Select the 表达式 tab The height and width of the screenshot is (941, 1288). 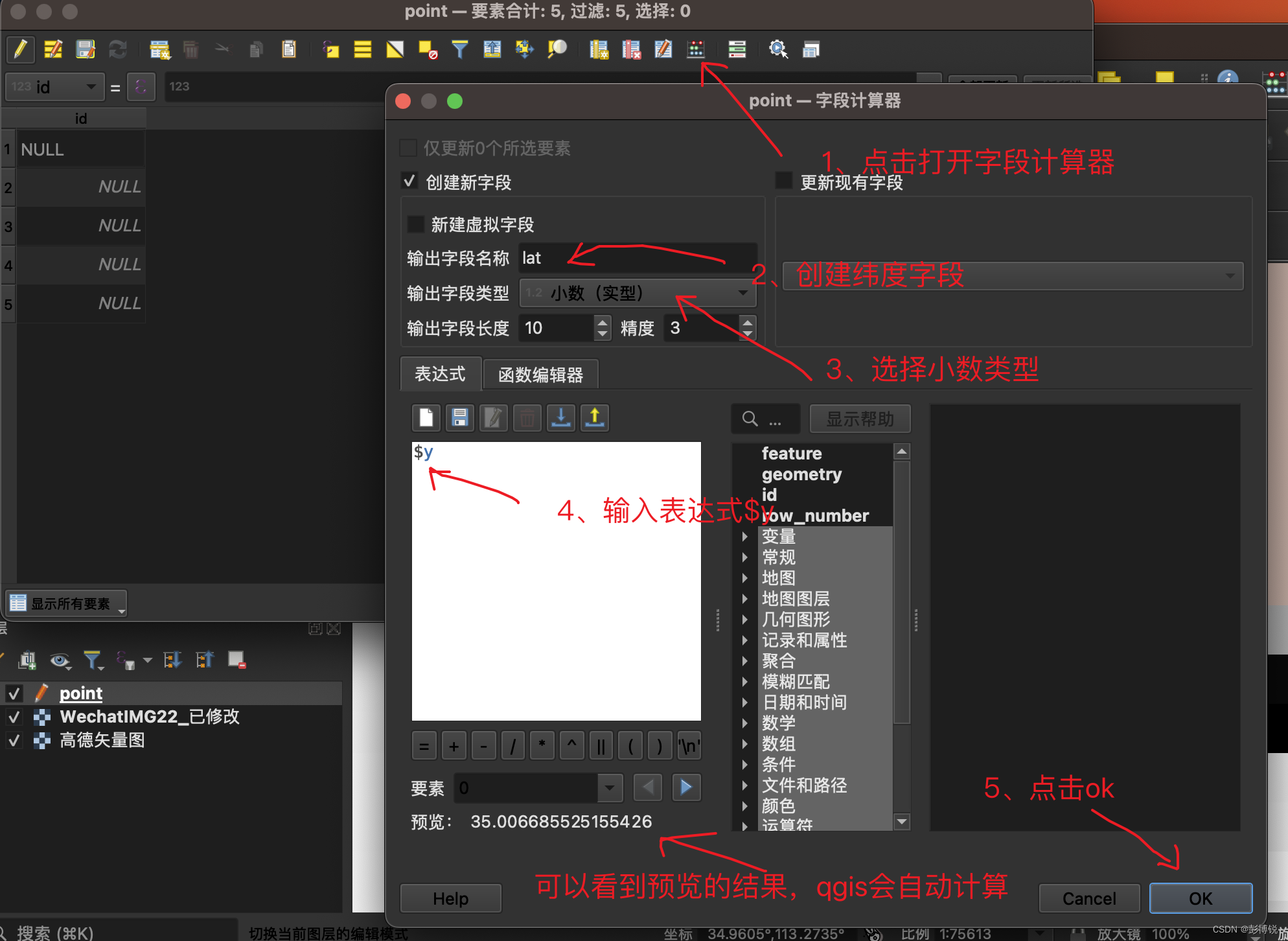click(x=441, y=374)
